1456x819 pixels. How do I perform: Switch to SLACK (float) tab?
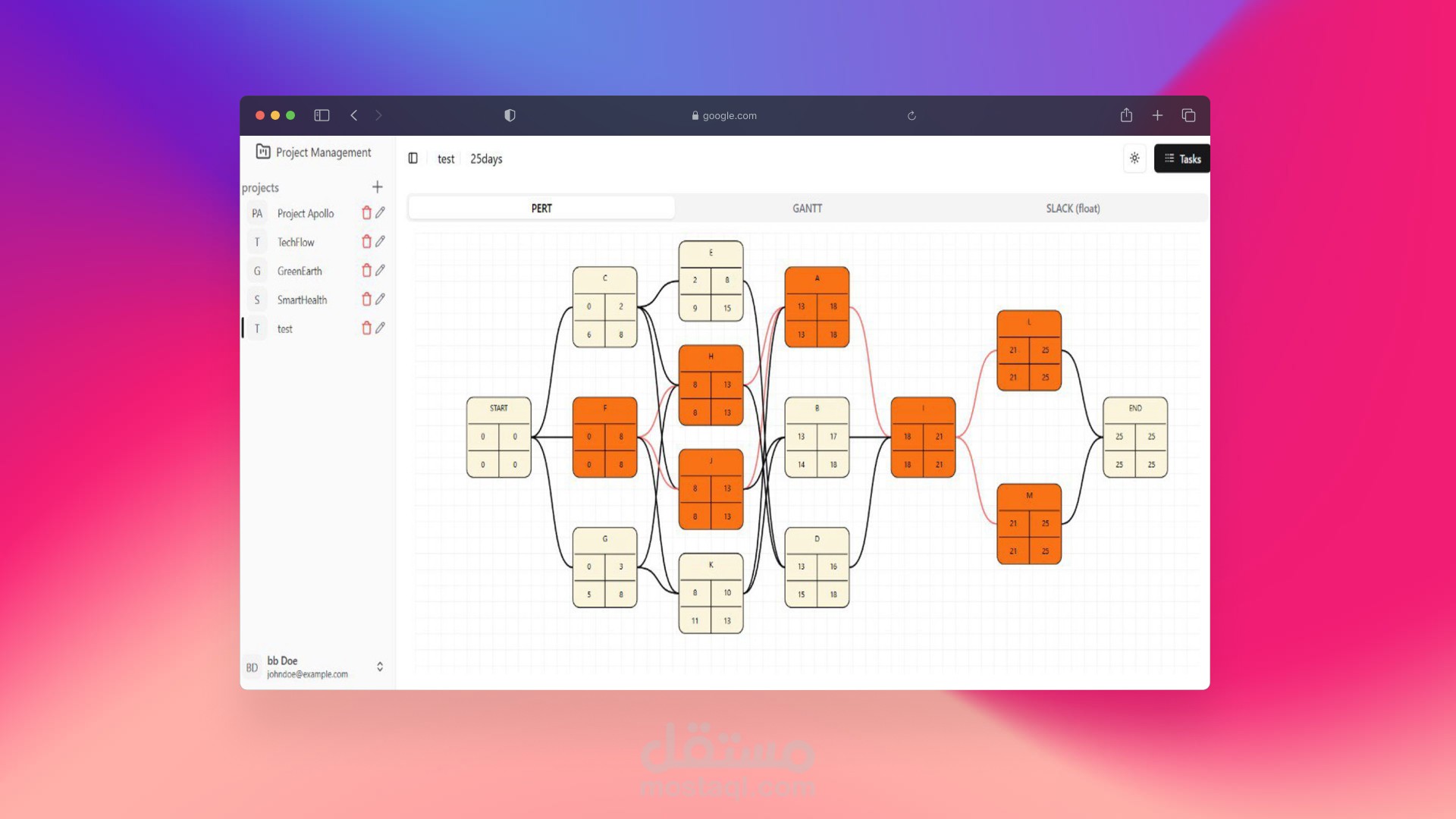tap(1072, 209)
